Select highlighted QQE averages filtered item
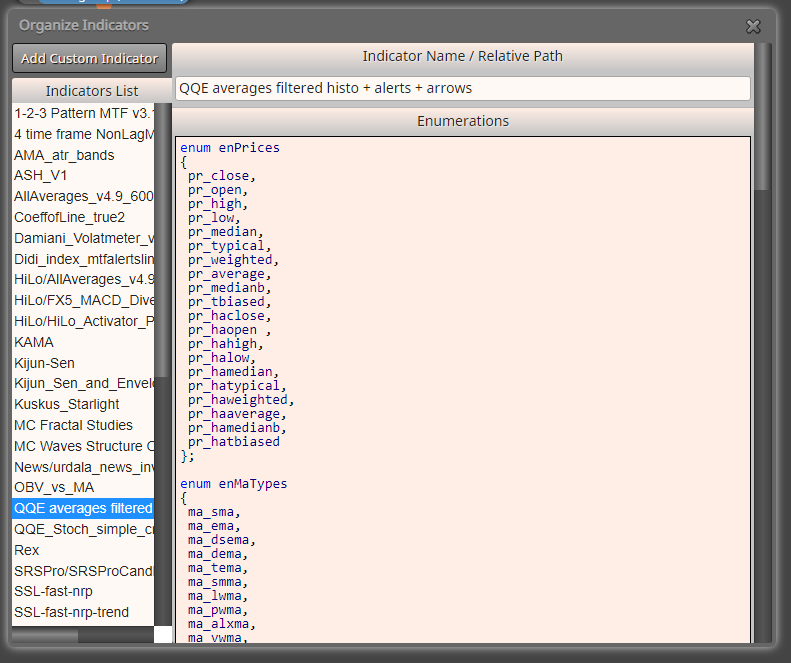Viewport: 791px width, 663px height. coord(83,508)
